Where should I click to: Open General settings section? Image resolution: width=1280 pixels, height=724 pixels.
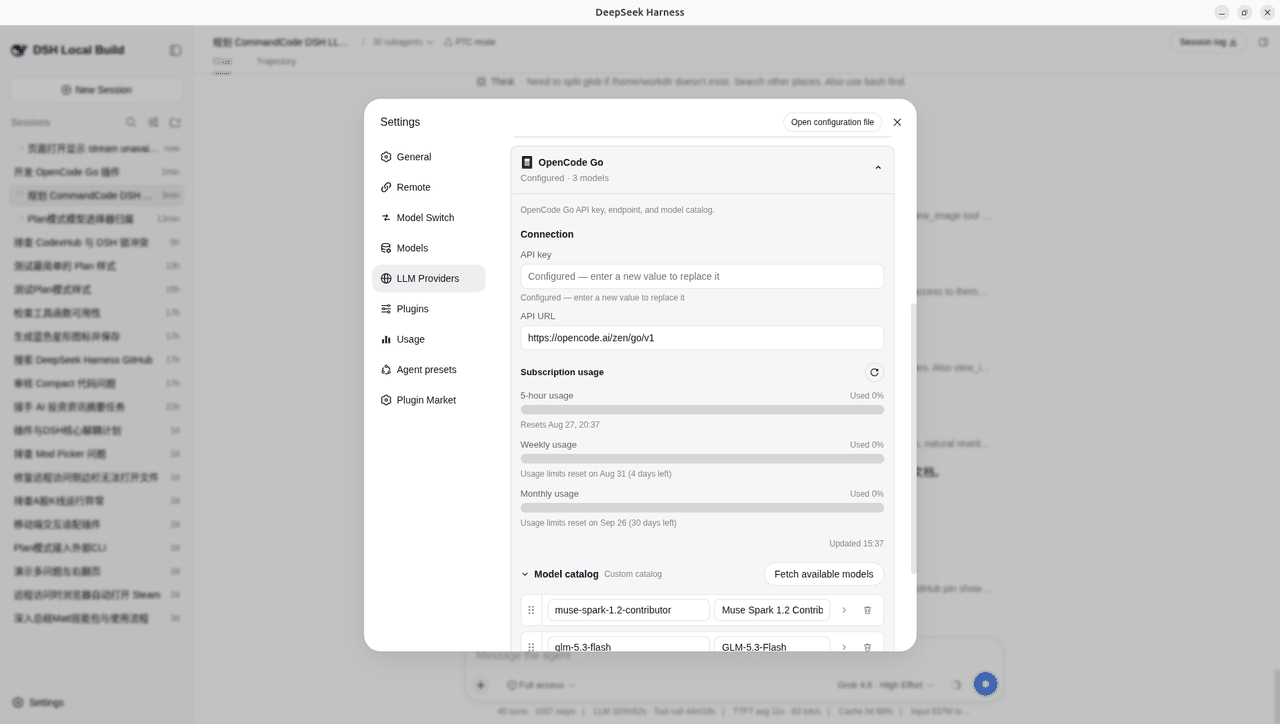pyautogui.click(x=429, y=157)
